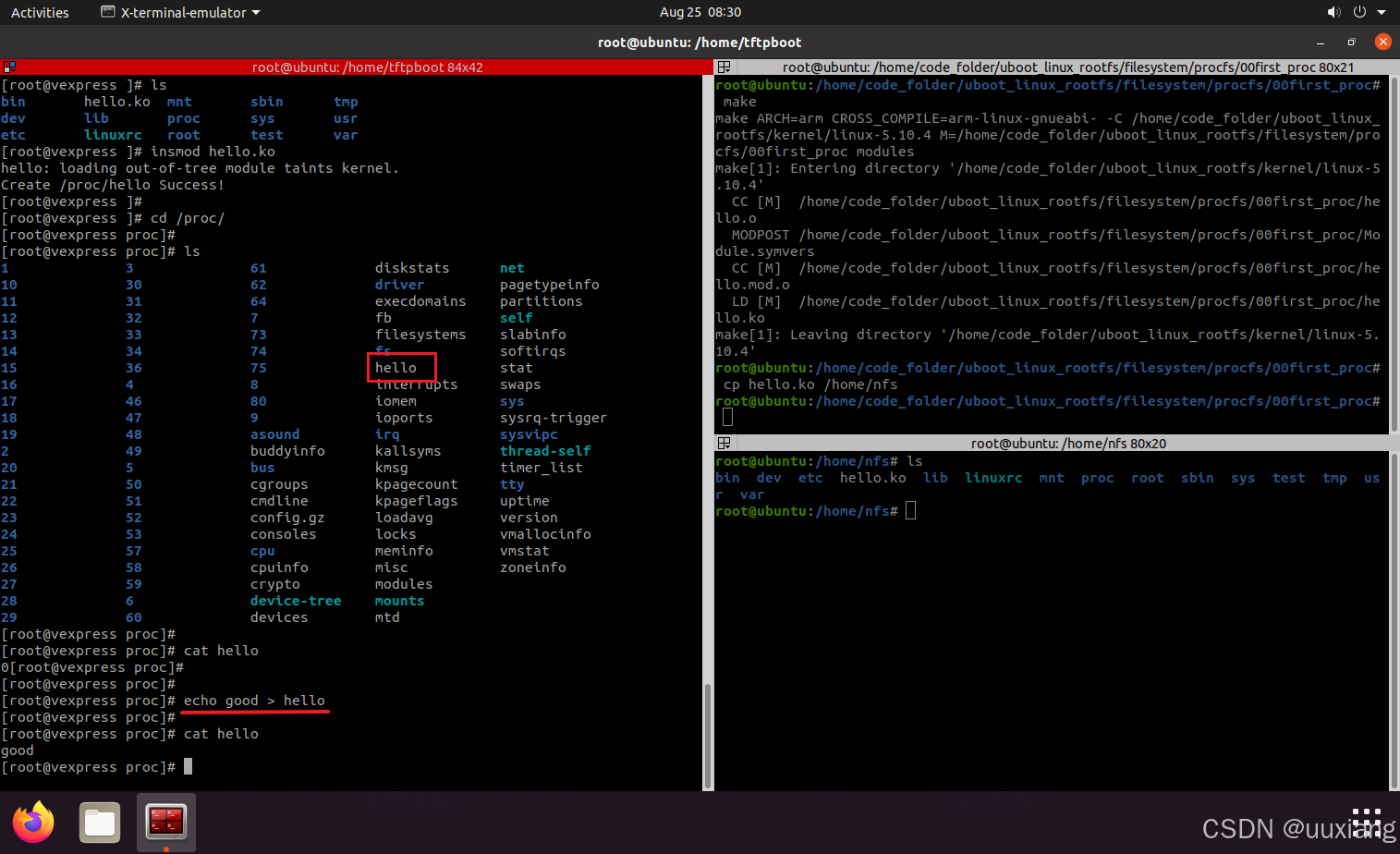Screen dimensions: 1400x854
Task: Click 'asound' directory in proc listing
Action: 274,433
